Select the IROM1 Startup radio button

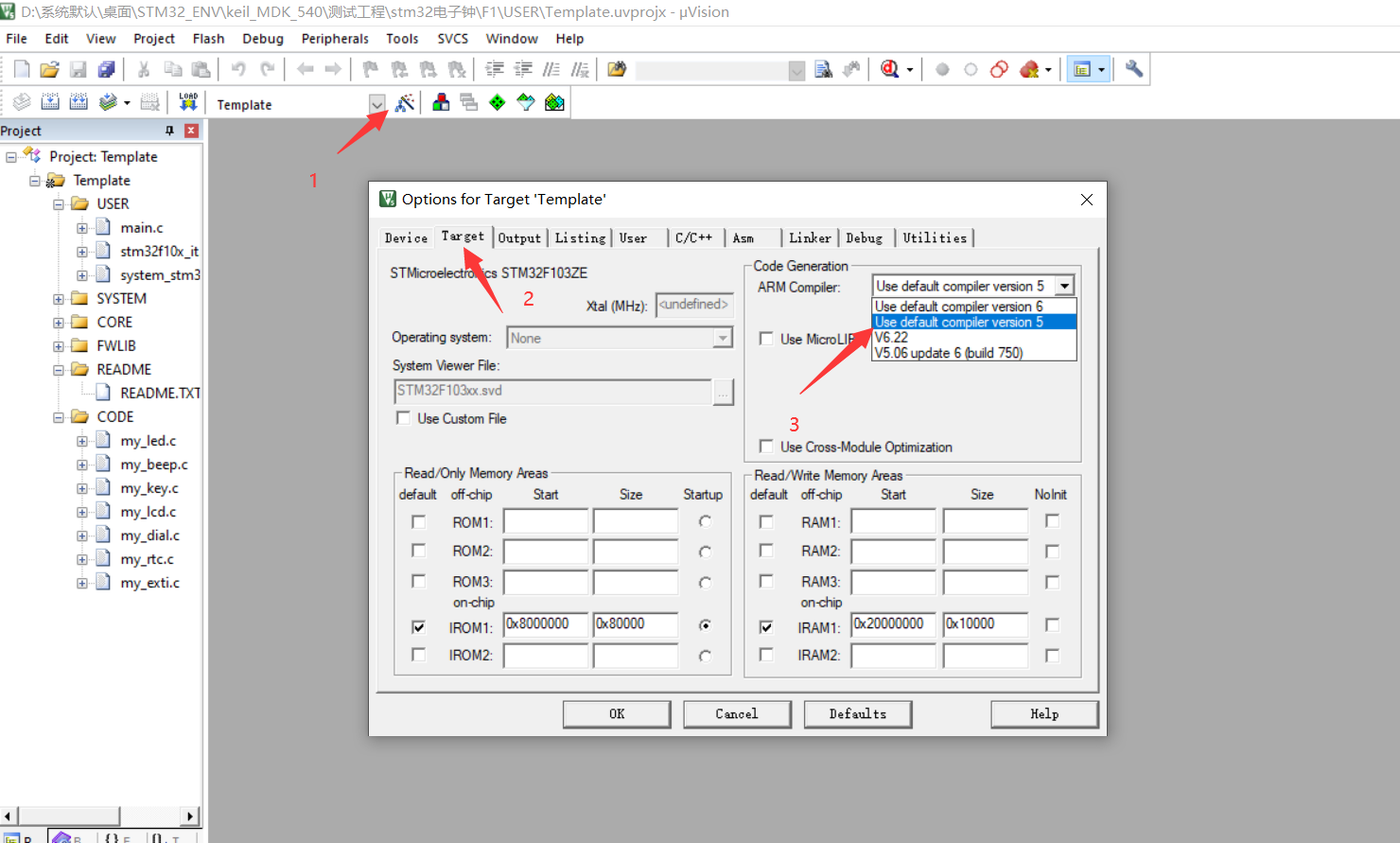click(x=705, y=625)
